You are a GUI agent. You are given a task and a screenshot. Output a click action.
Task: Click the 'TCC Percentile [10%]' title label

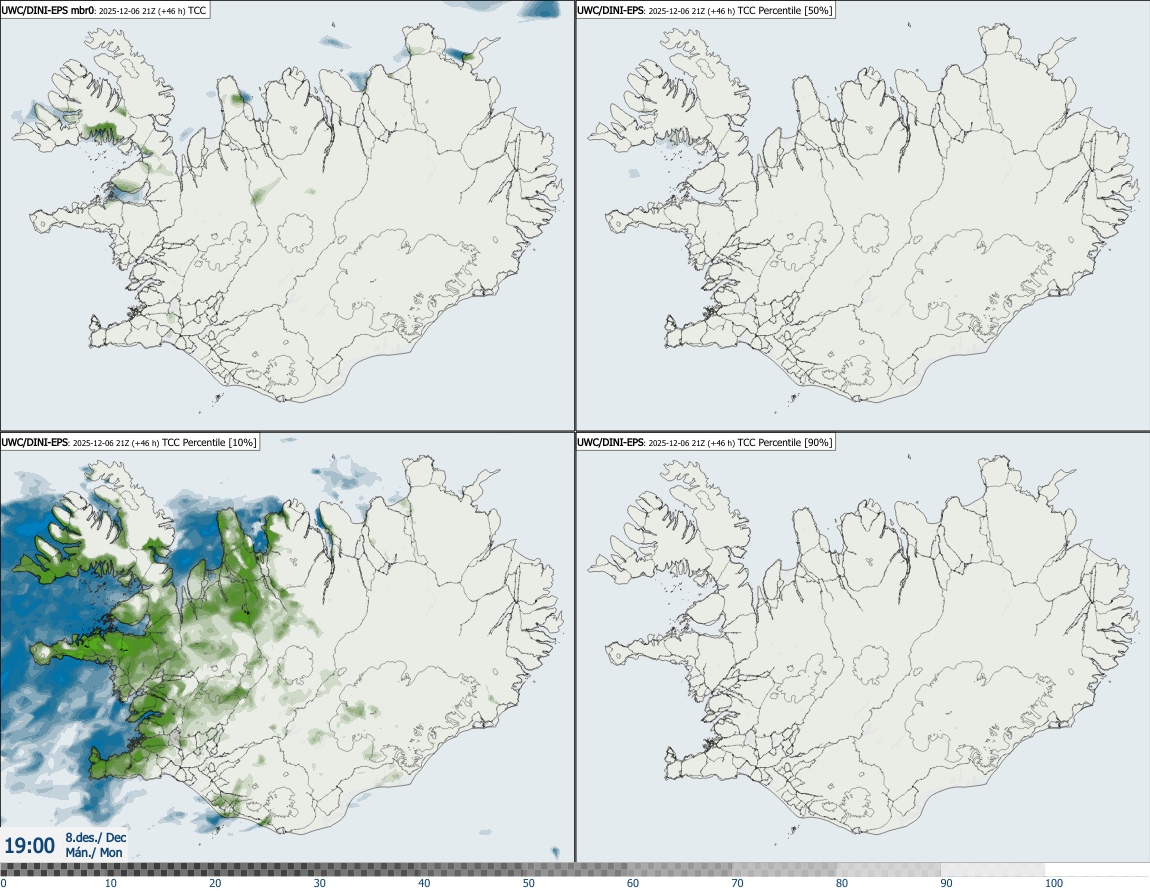pyautogui.click(x=130, y=442)
